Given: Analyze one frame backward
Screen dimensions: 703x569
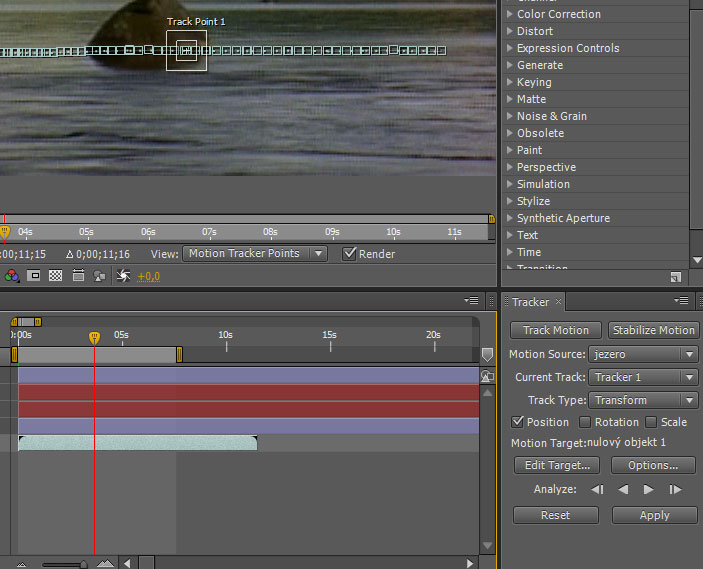Looking at the screenshot, I should 597,489.
